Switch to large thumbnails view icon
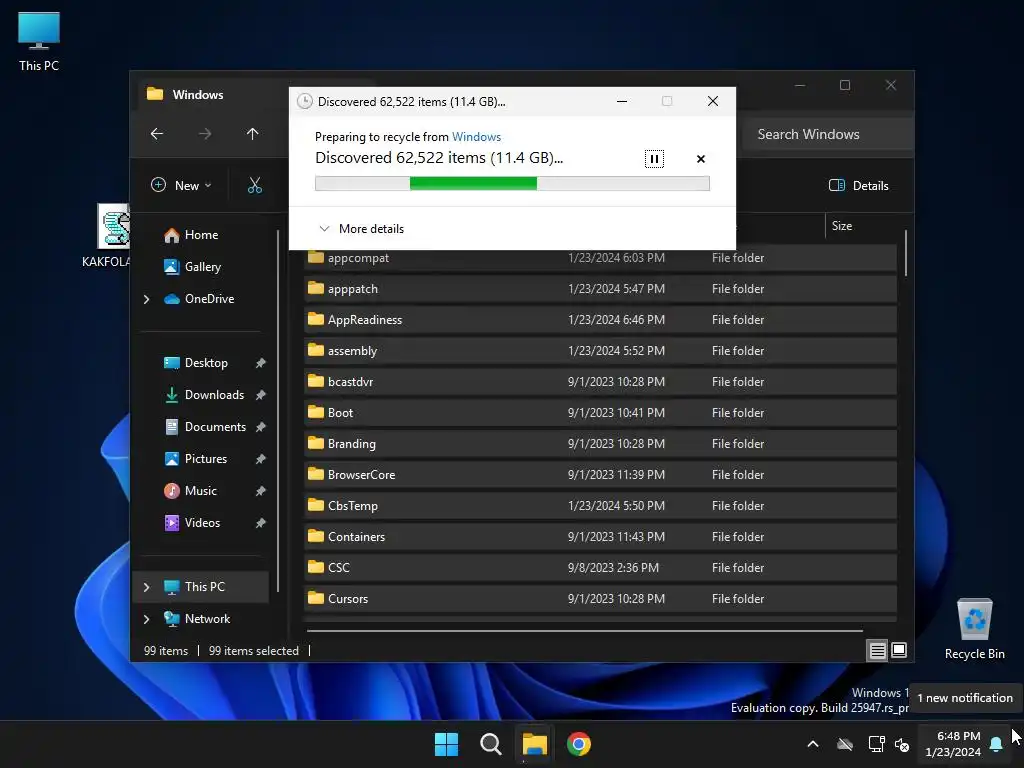Image resolution: width=1024 pixels, height=768 pixels. pos(899,650)
